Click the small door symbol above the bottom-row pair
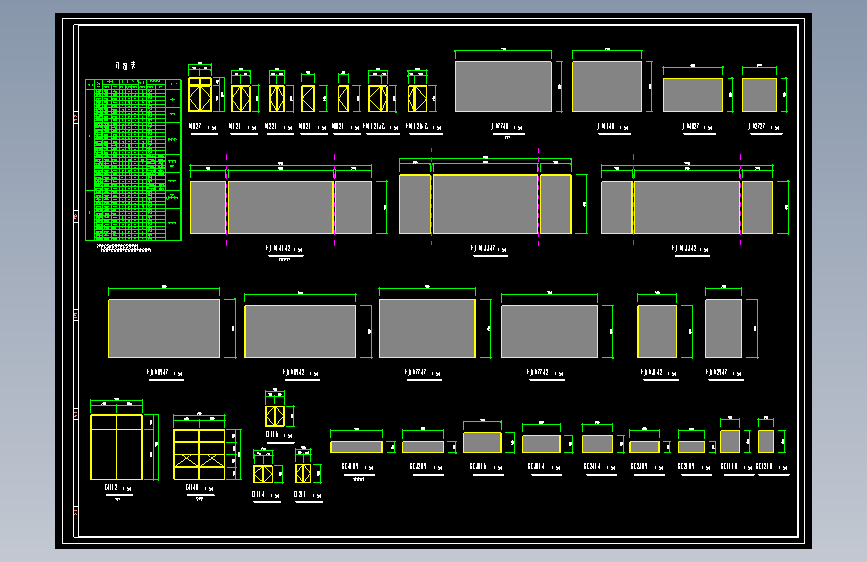Viewport: 867px width, 562px height. pyautogui.click(x=275, y=416)
